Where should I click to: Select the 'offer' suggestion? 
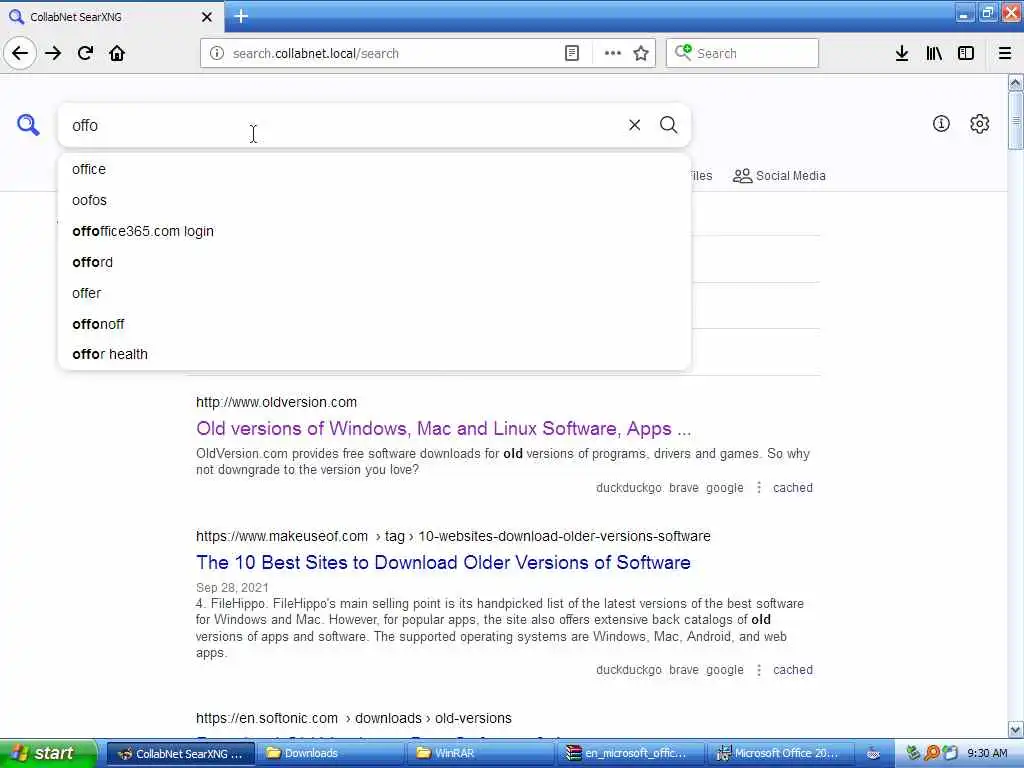click(374, 293)
